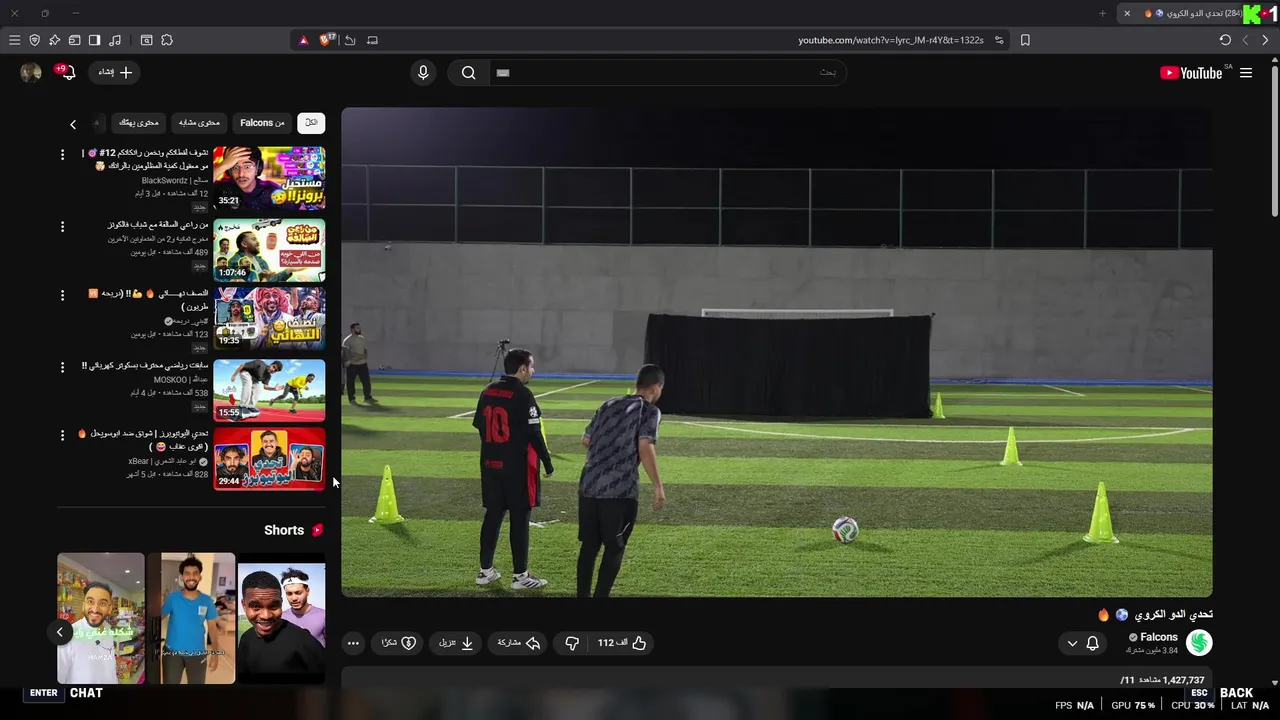
Task: Click the إنشاء create button
Action: coord(114,72)
